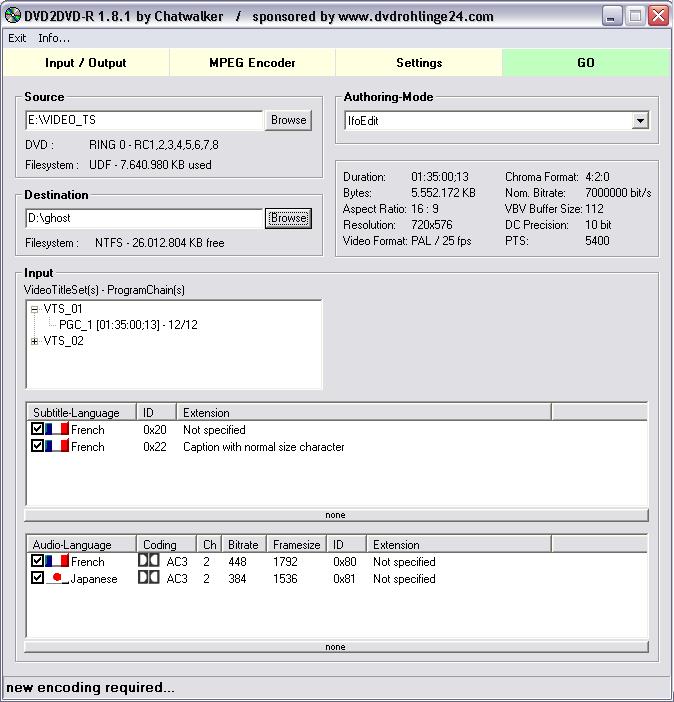Click the 384 bitrate value
Viewport: 674px width, 702px height.
237,578
